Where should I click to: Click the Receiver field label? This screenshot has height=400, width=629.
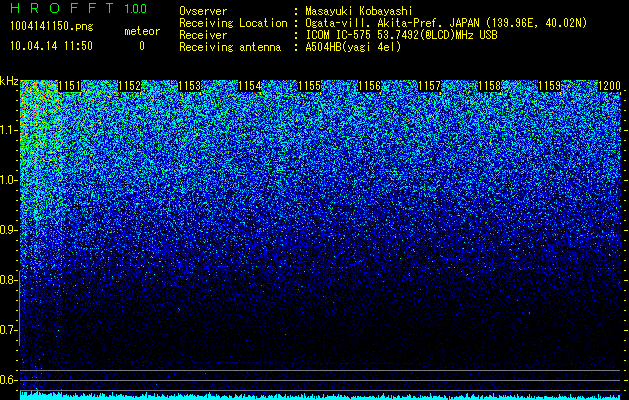203,35
